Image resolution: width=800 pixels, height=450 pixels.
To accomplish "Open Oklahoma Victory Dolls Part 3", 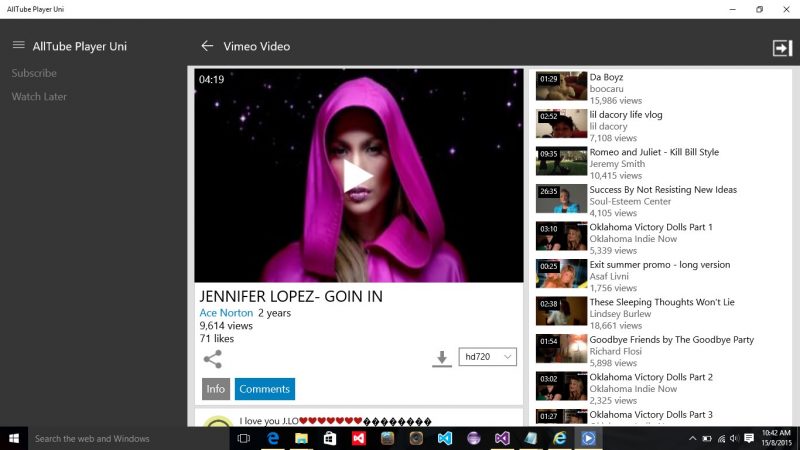I will (x=651, y=414).
